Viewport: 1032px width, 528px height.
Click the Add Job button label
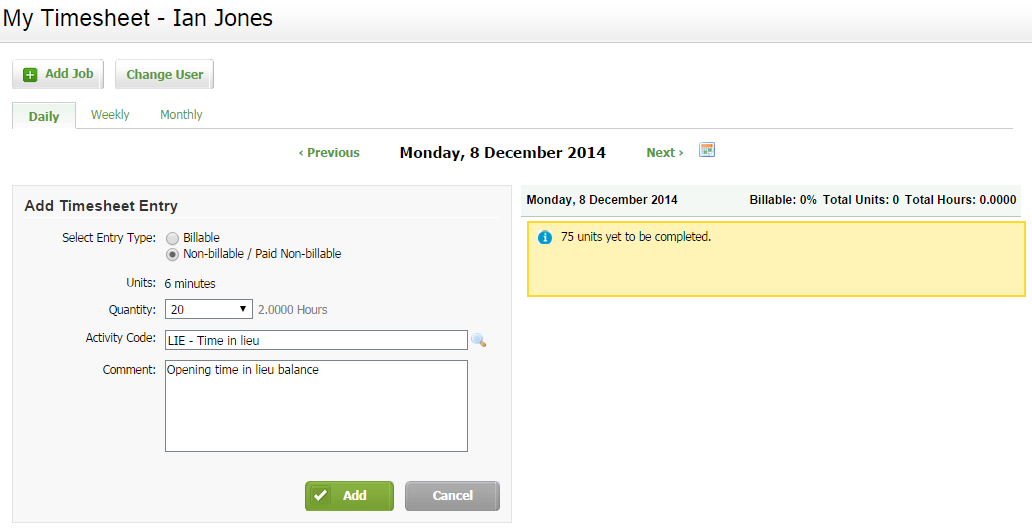click(69, 74)
